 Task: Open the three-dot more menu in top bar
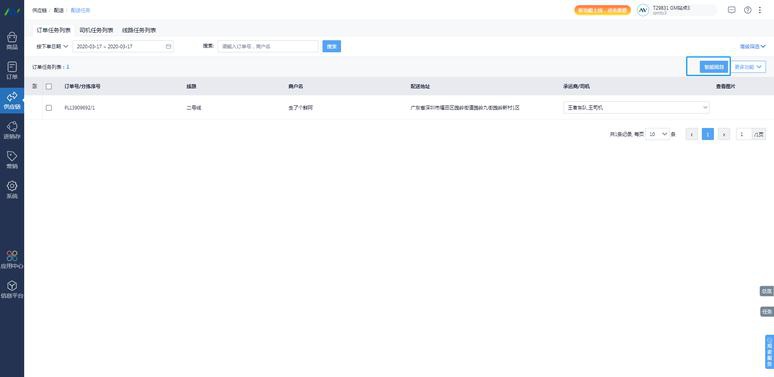coord(760,10)
